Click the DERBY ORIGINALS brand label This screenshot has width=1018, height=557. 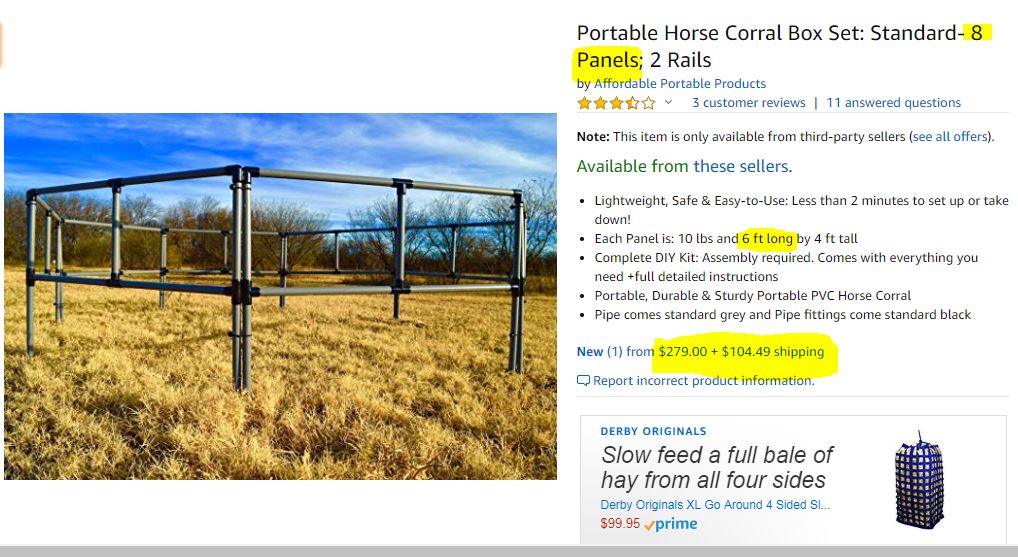pos(653,432)
